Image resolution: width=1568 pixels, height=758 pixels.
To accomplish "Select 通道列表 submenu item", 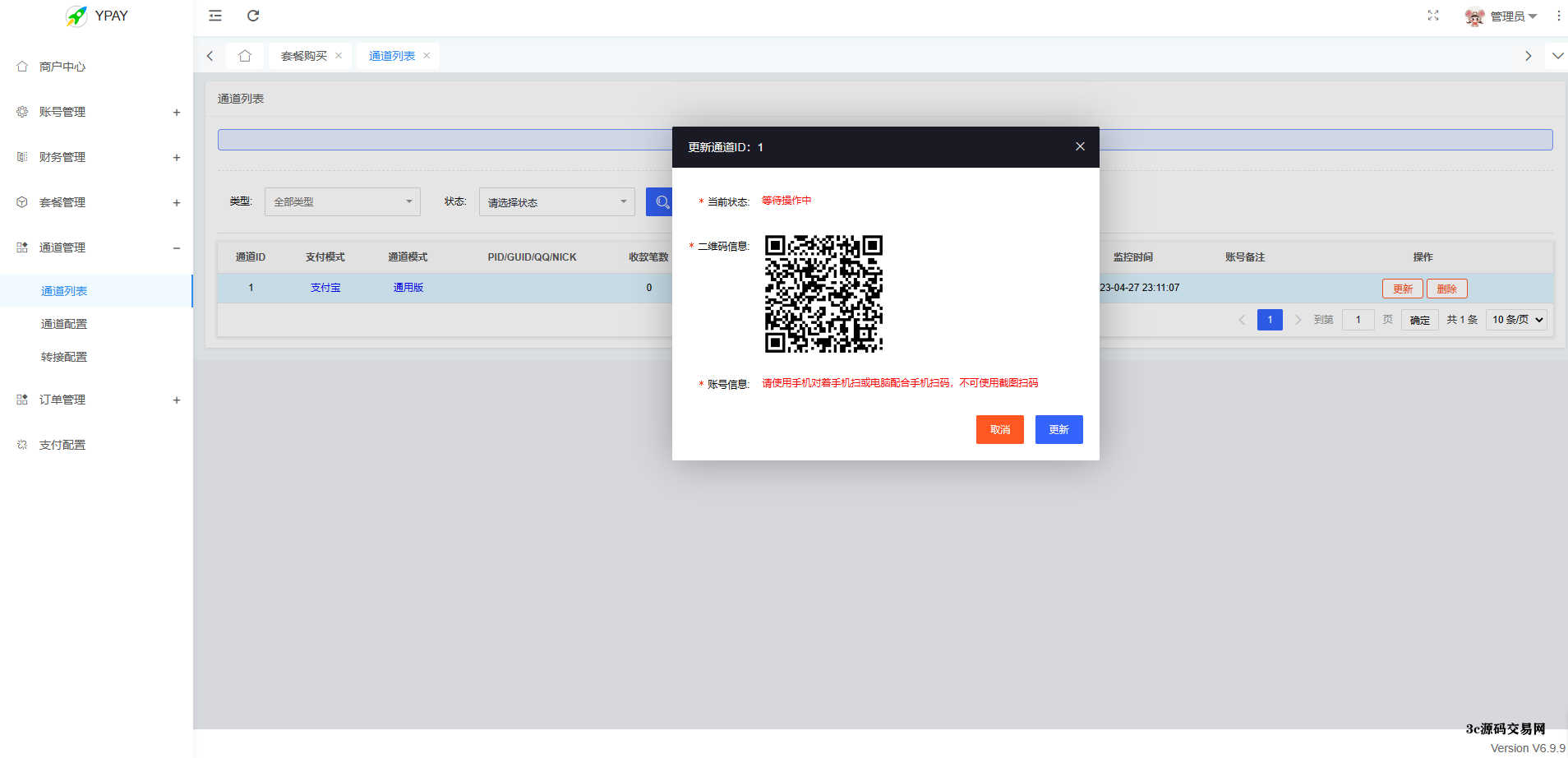I will click(x=96, y=291).
